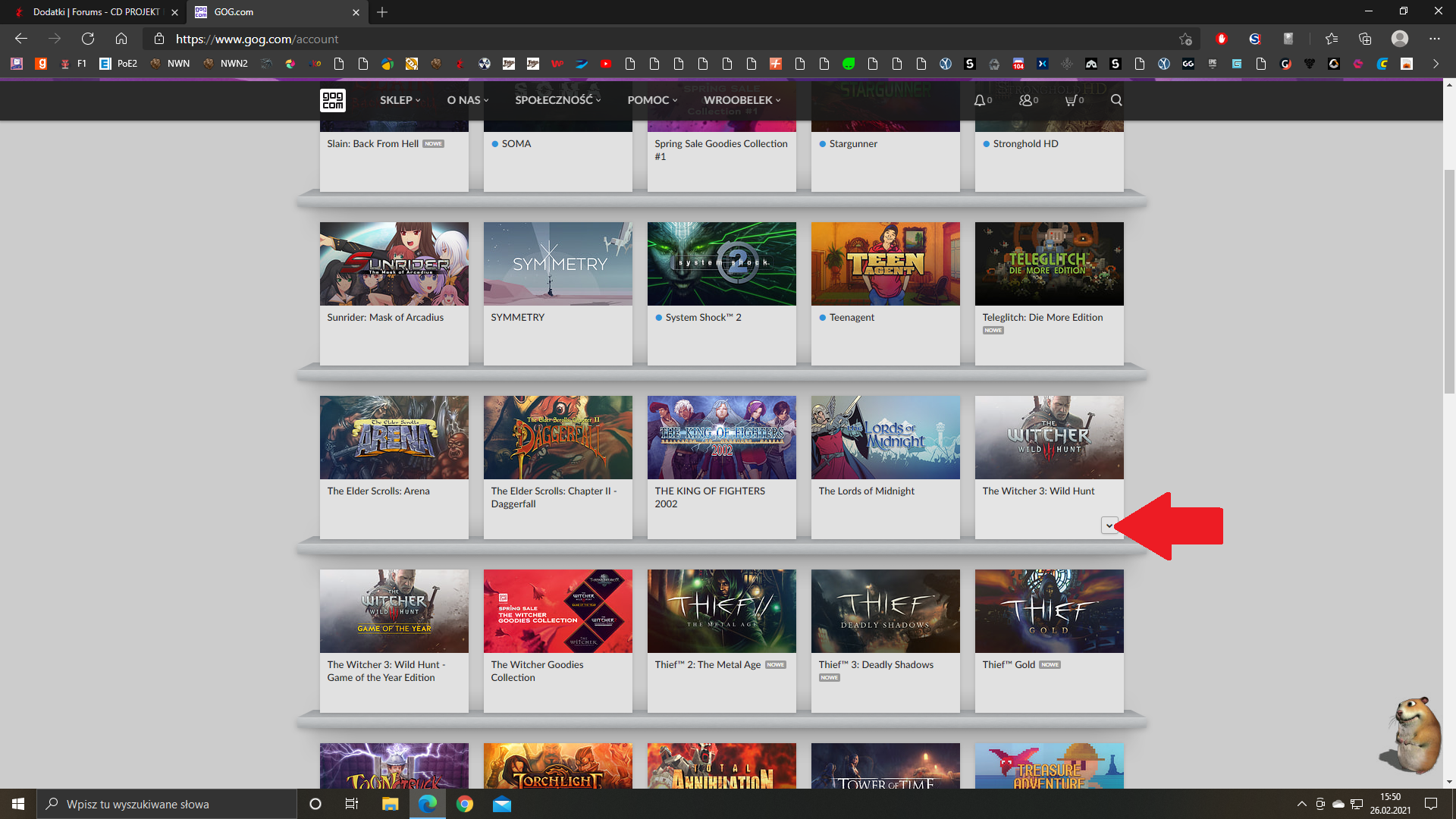Screen dimensions: 1456x819
Task: Open the YouTube bookmark icon
Action: [x=606, y=64]
